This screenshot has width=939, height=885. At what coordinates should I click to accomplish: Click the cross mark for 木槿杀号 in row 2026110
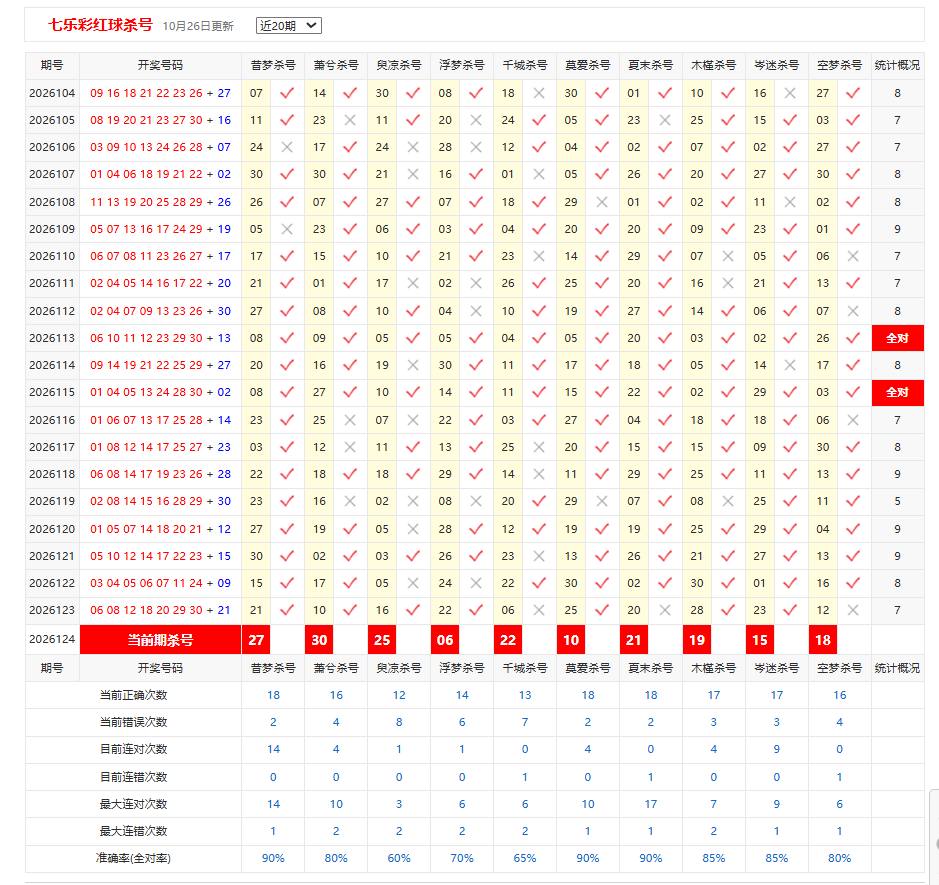click(728, 256)
